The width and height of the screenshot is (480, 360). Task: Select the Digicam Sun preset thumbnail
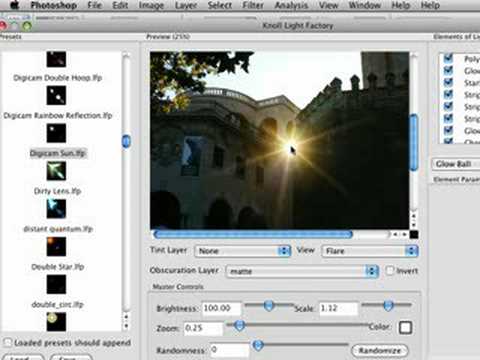56,133
